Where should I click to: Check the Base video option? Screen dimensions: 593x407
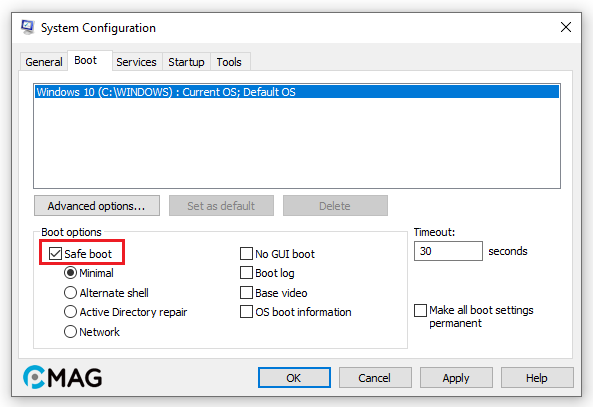pyautogui.click(x=247, y=292)
